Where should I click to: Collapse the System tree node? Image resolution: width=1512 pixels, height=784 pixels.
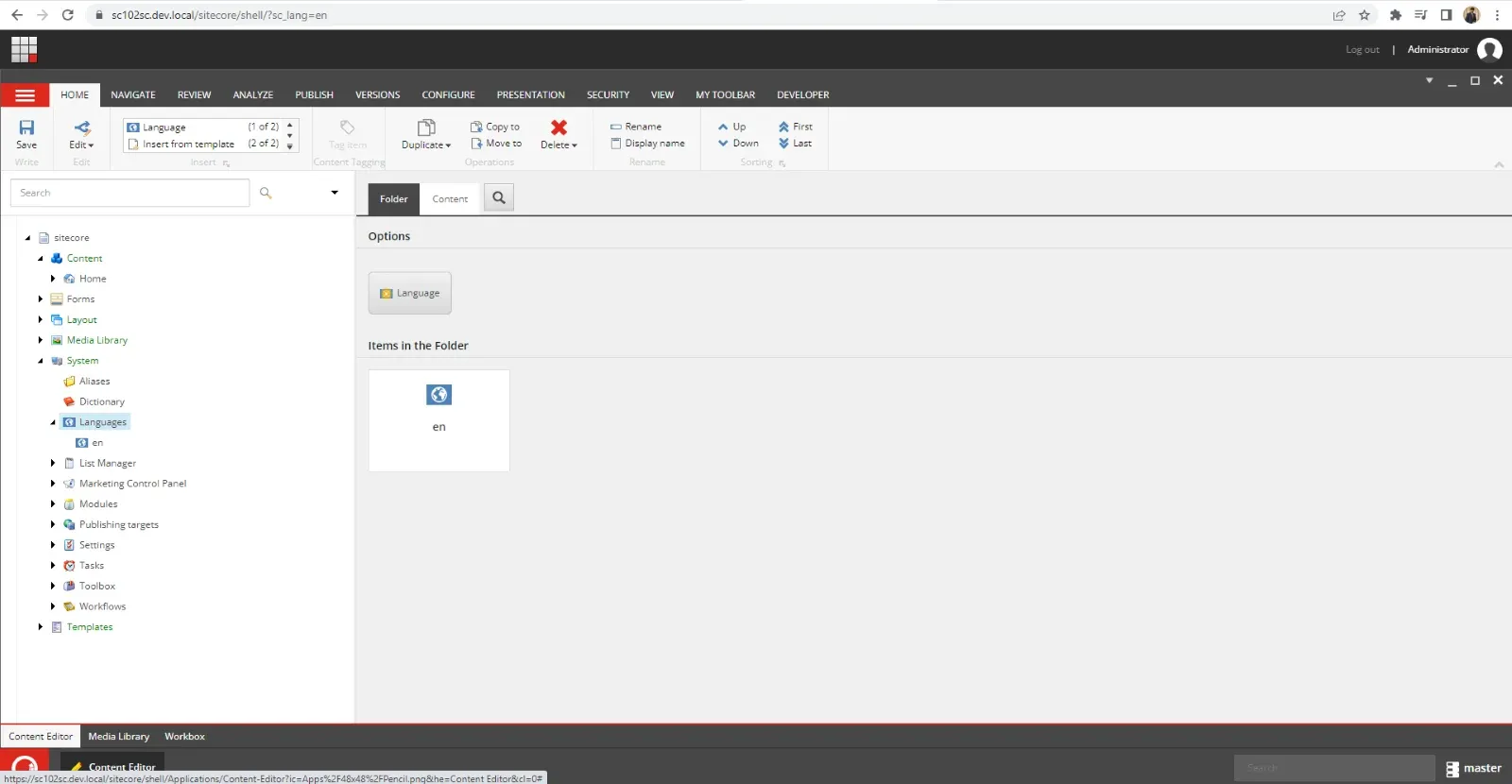[x=41, y=361]
